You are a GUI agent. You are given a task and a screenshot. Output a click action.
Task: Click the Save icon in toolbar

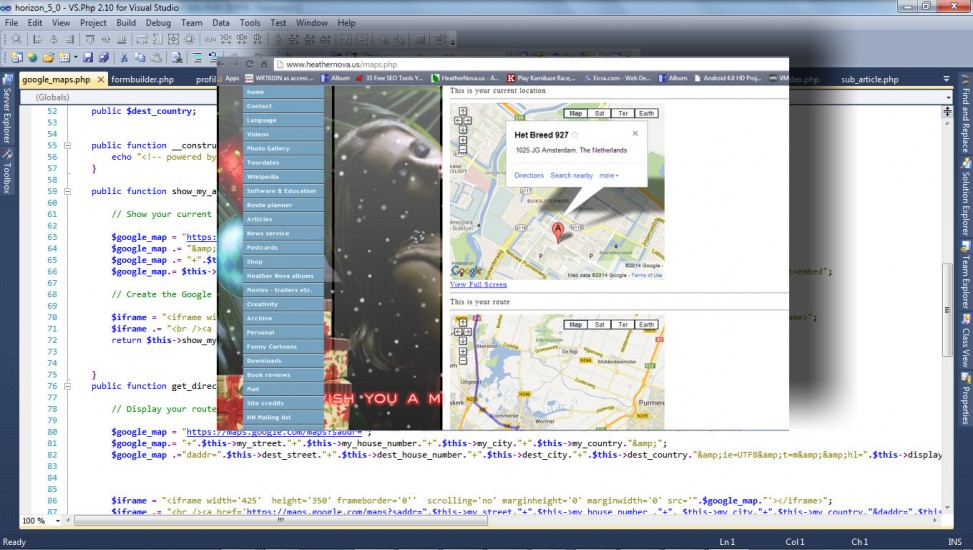coord(89,58)
